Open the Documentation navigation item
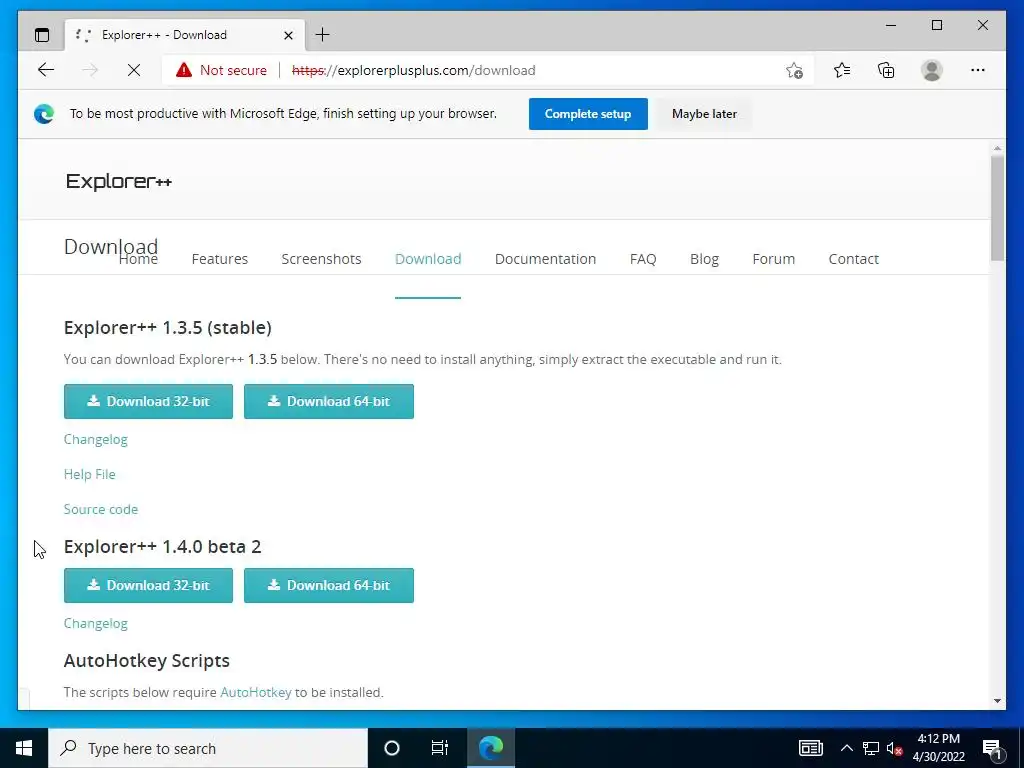 point(545,259)
